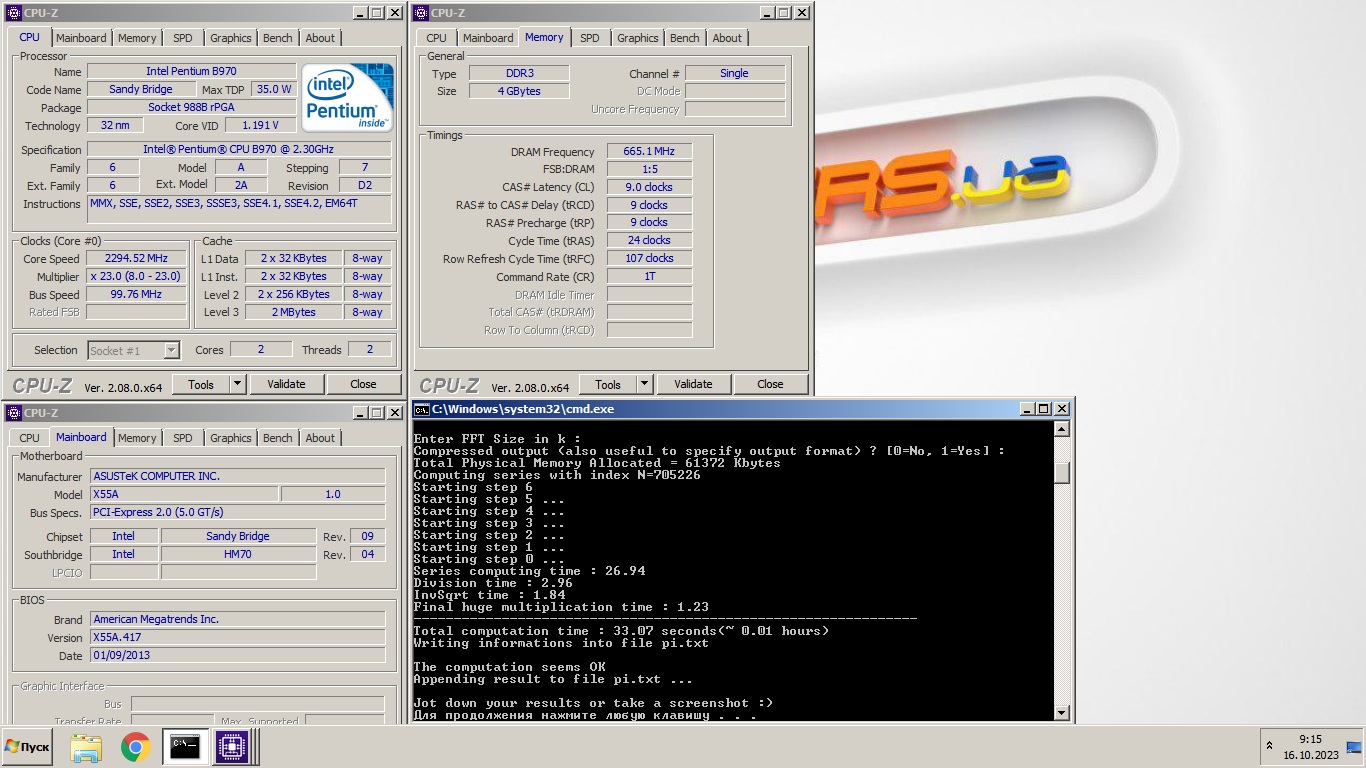Click Tools button in CPU window

click(x=201, y=384)
